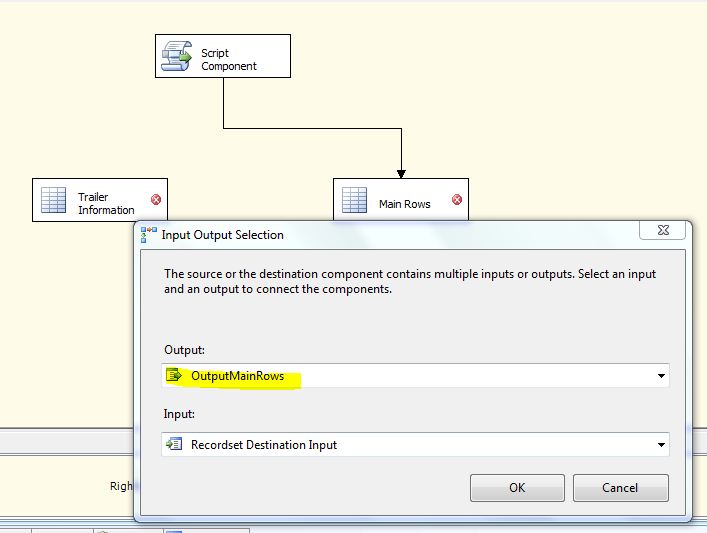The height and width of the screenshot is (533, 707).
Task: Click the Input Output Selection dialog title icon
Action: 150,235
